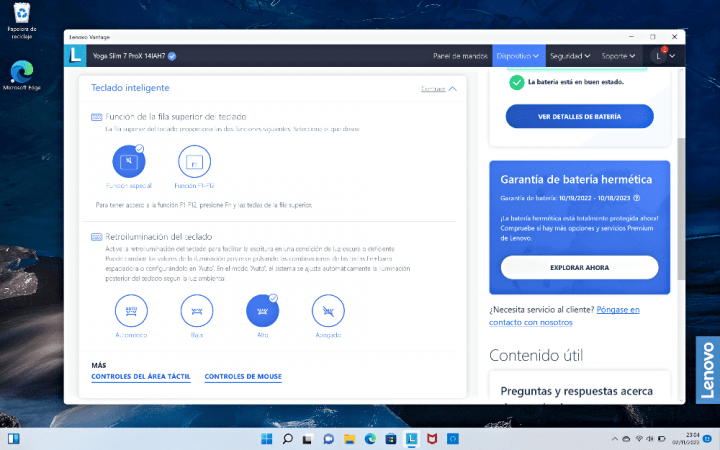Collapse the Teclado inteligente section
This screenshot has width=720, height=450.
pyautogui.click(x=439, y=89)
